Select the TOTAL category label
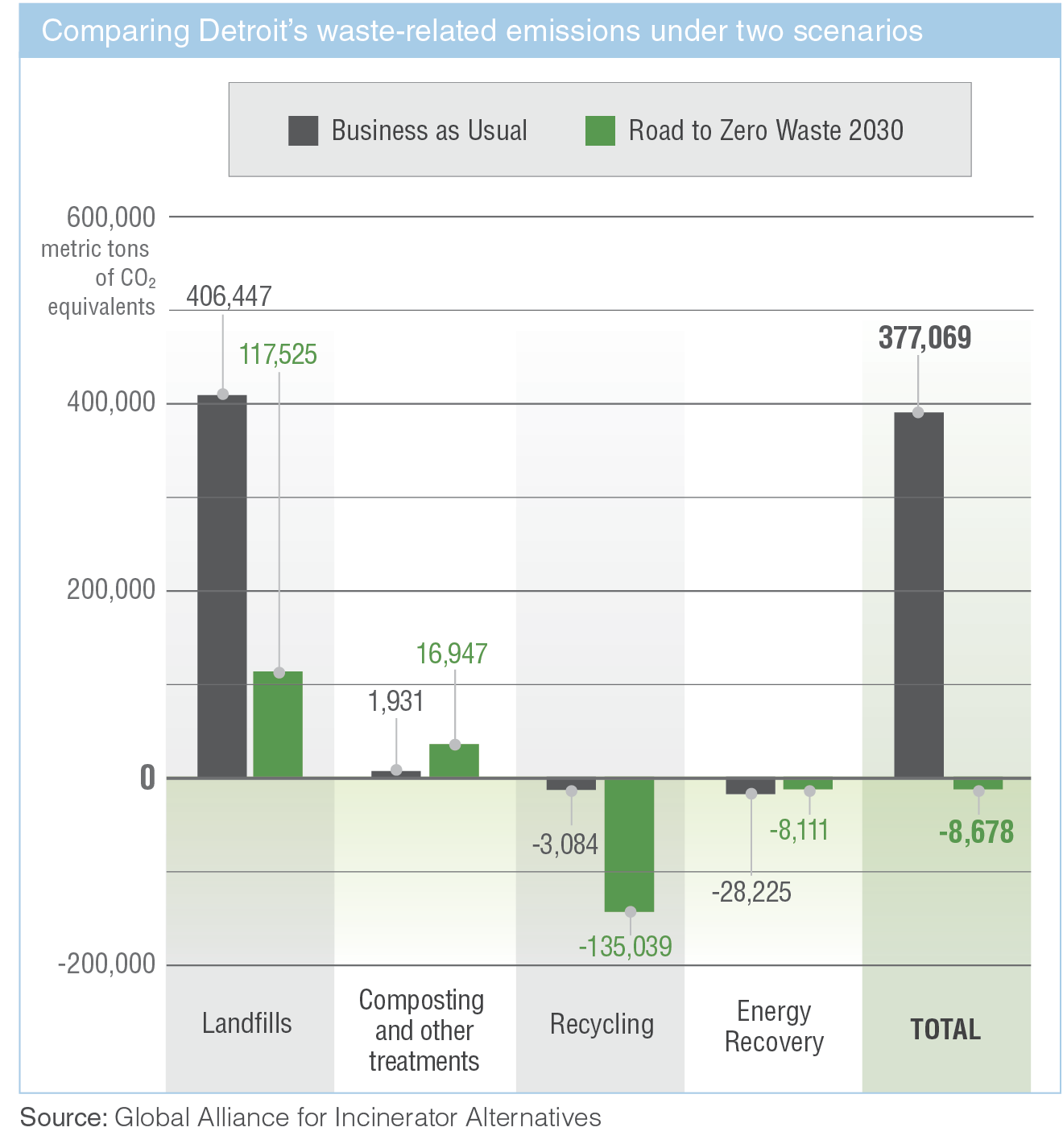The height and width of the screenshot is (1148, 1063). coord(945,1030)
